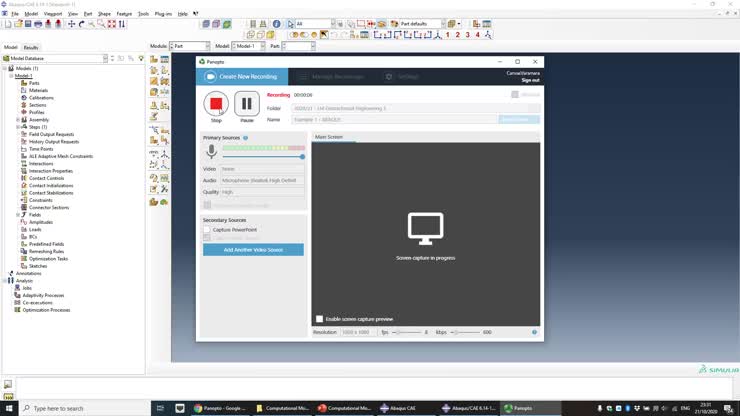Stop the Panopto recording
This screenshot has height=416, width=740.
click(216, 104)
